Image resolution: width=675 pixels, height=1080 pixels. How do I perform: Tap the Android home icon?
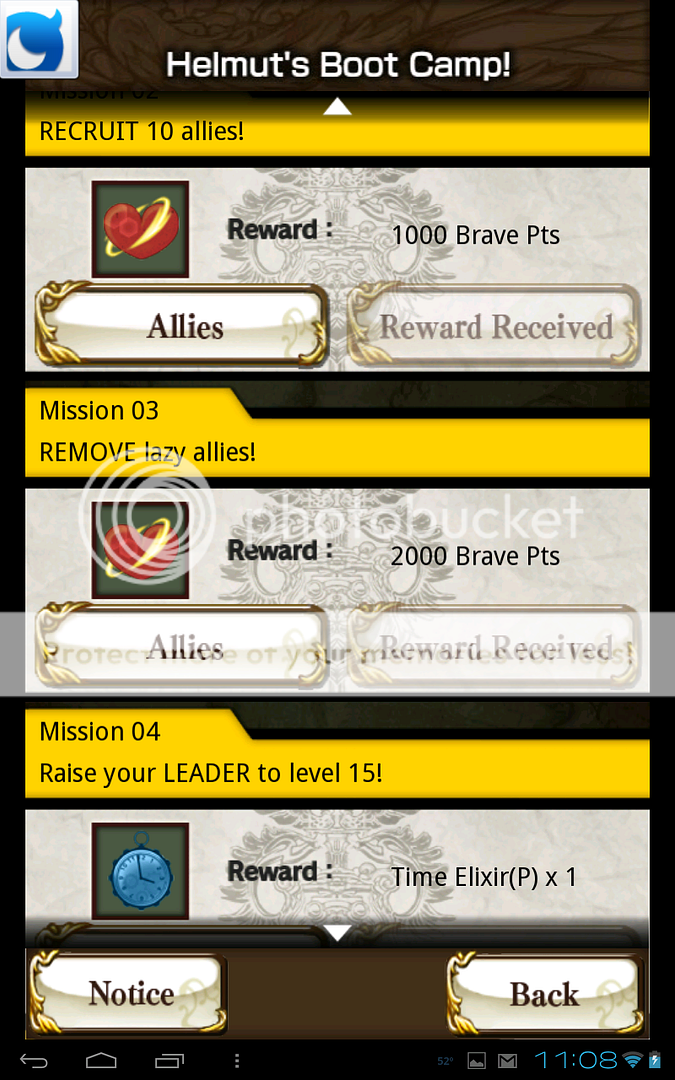101,1060
